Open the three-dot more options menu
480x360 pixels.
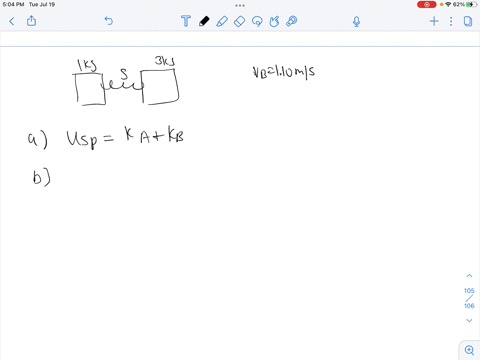click(x=451, y=21)
